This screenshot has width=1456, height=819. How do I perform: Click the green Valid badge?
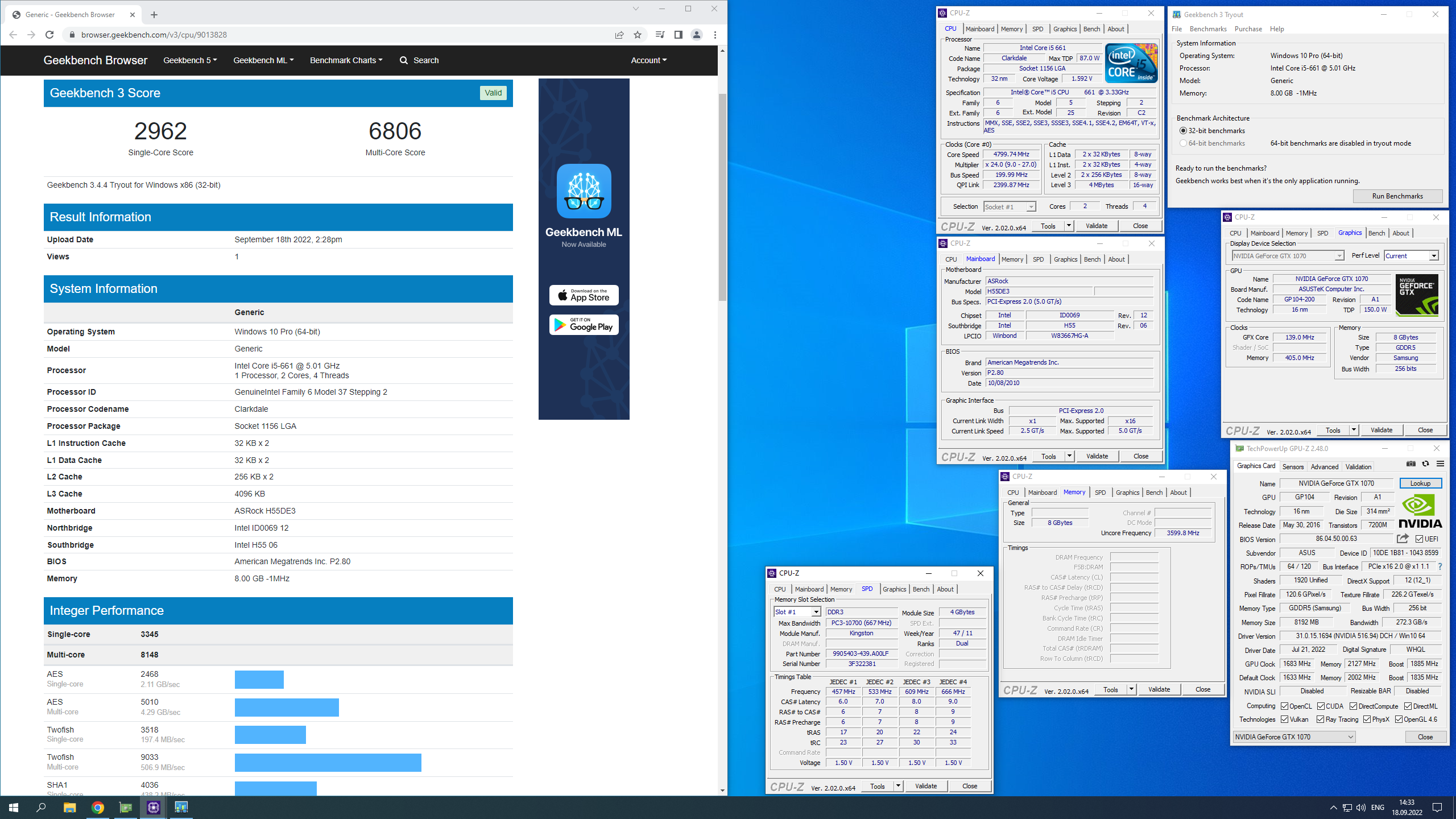(493, 93)
